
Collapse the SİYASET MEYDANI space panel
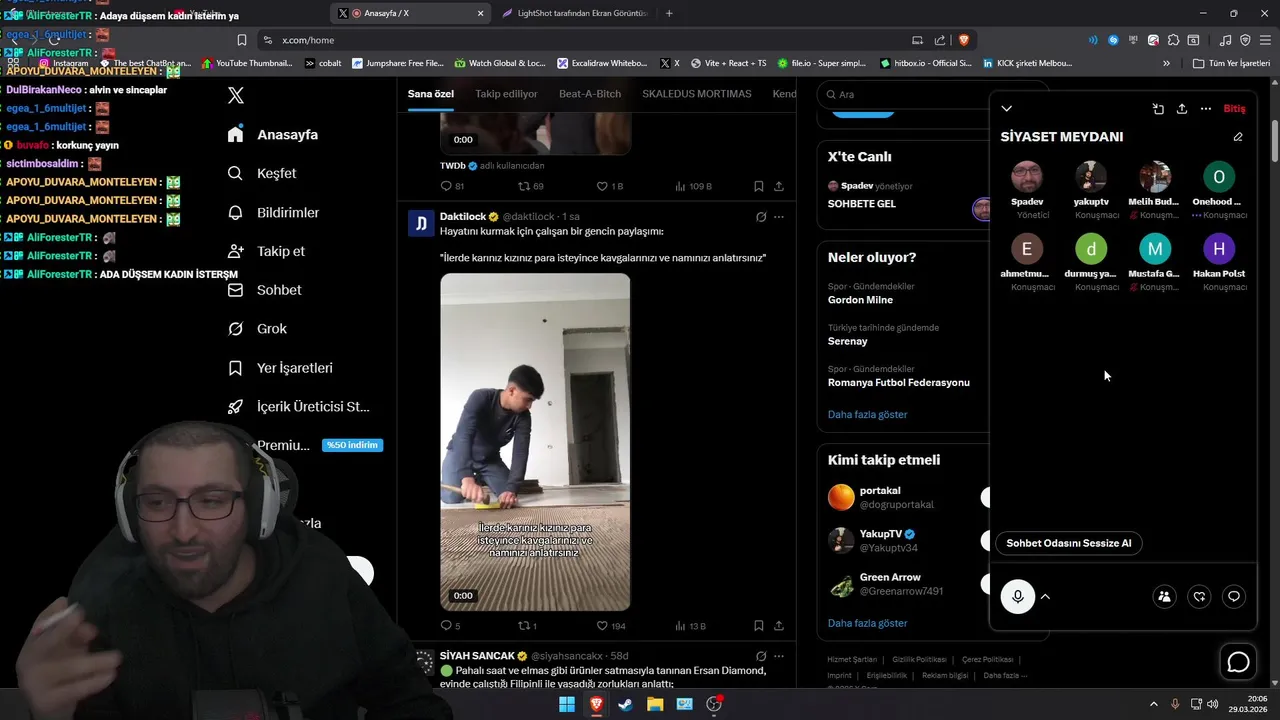click(1007, 108)
